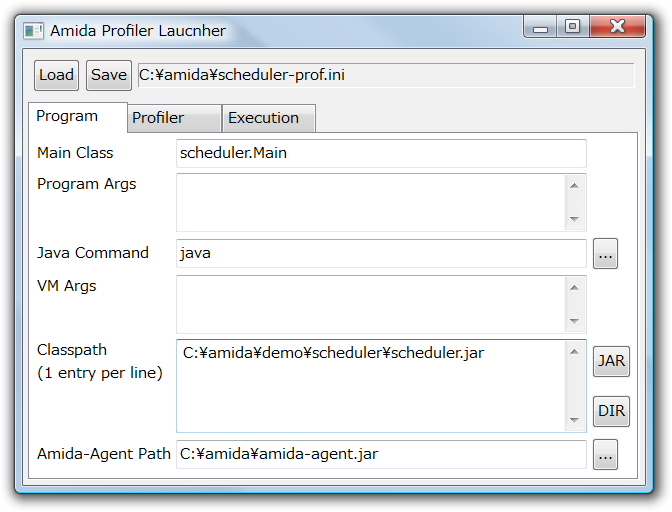
Task: Browse for Java command with ellipsis button
Action: click(605, 254)
